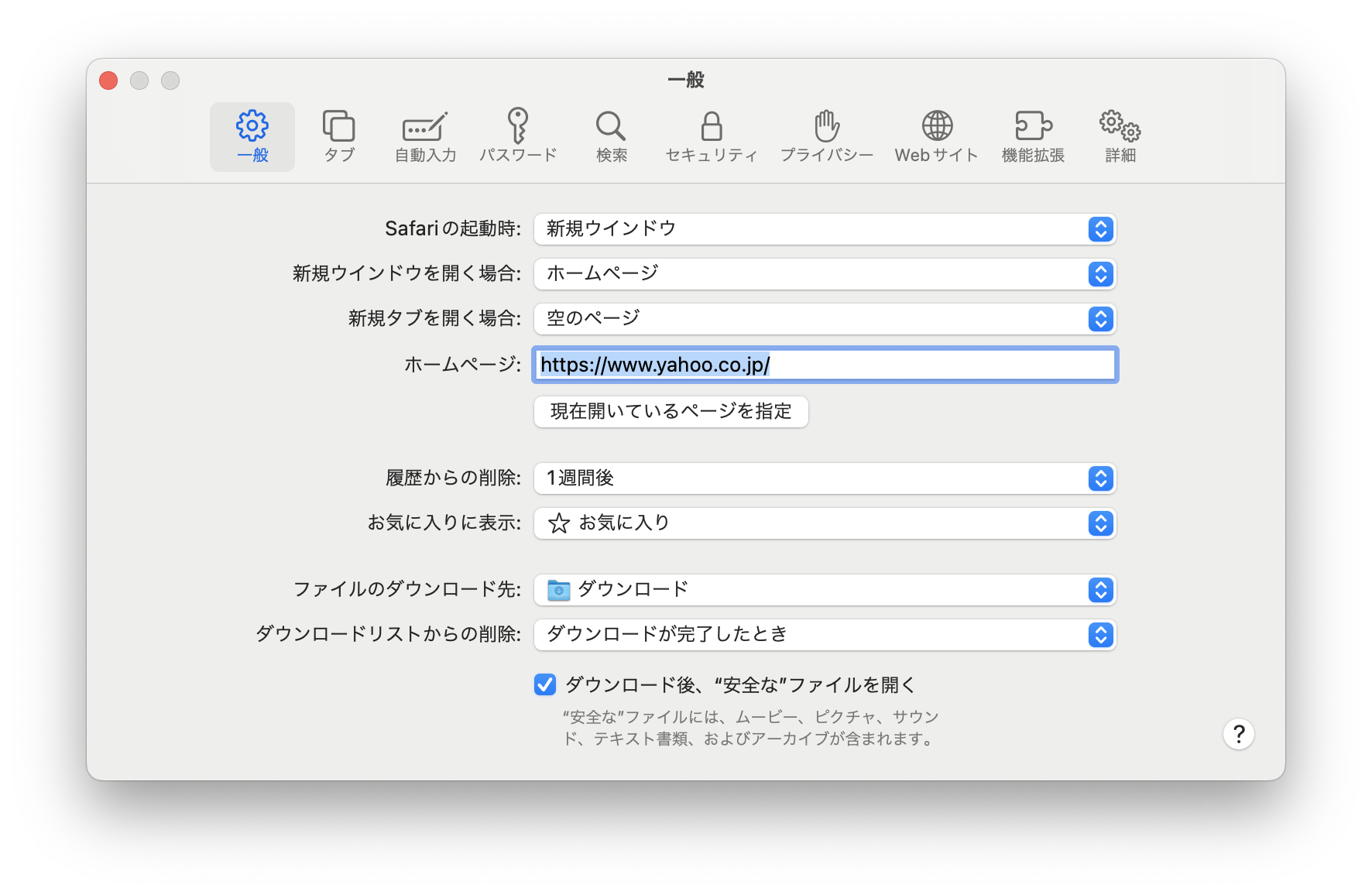Viewport: 1372px width, 895px height.
Task: Open the お気に入りに表示 dropdown
Action: coord(825,523)
